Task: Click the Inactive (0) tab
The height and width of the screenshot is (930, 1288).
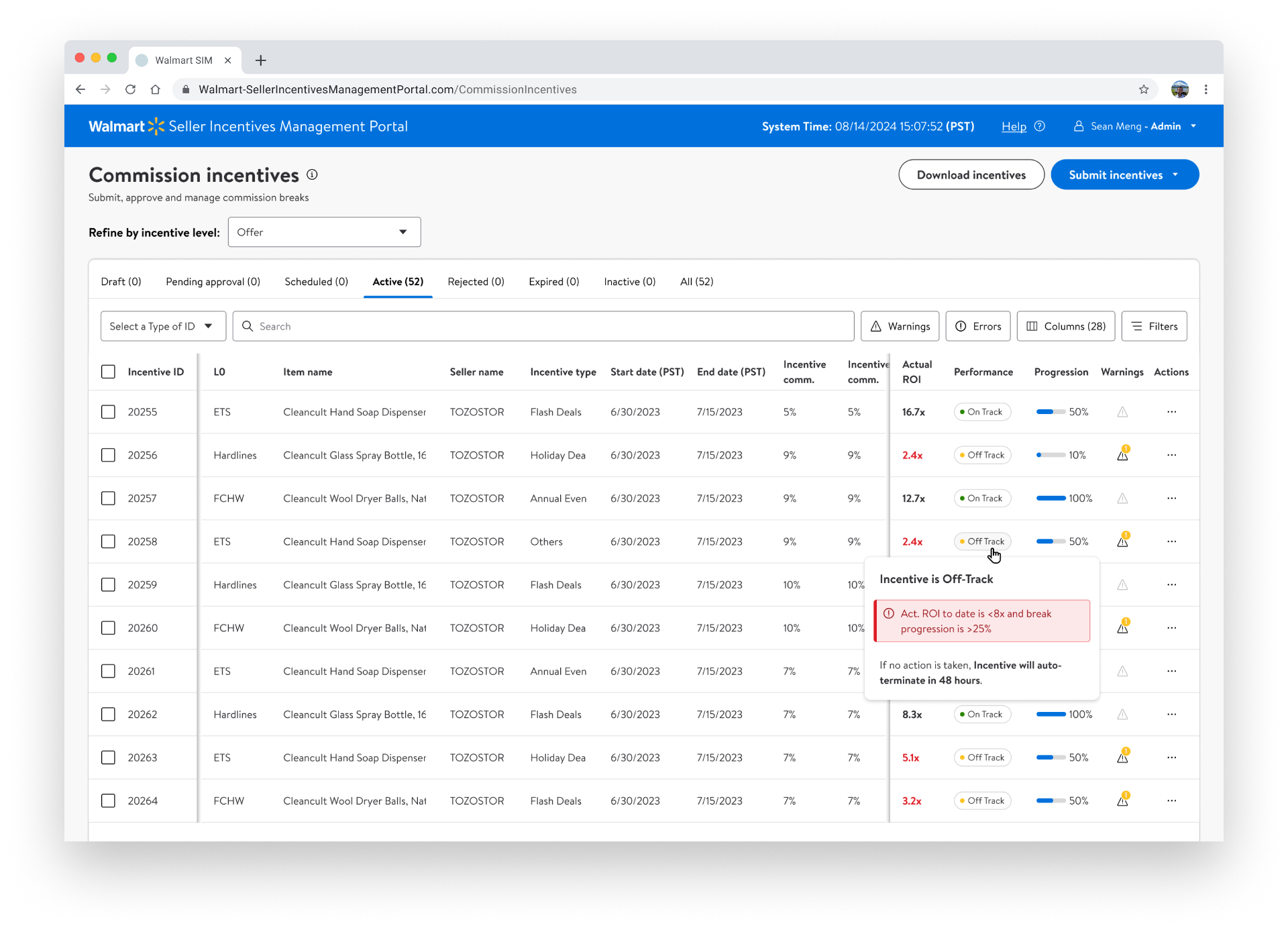Action: 629,282
